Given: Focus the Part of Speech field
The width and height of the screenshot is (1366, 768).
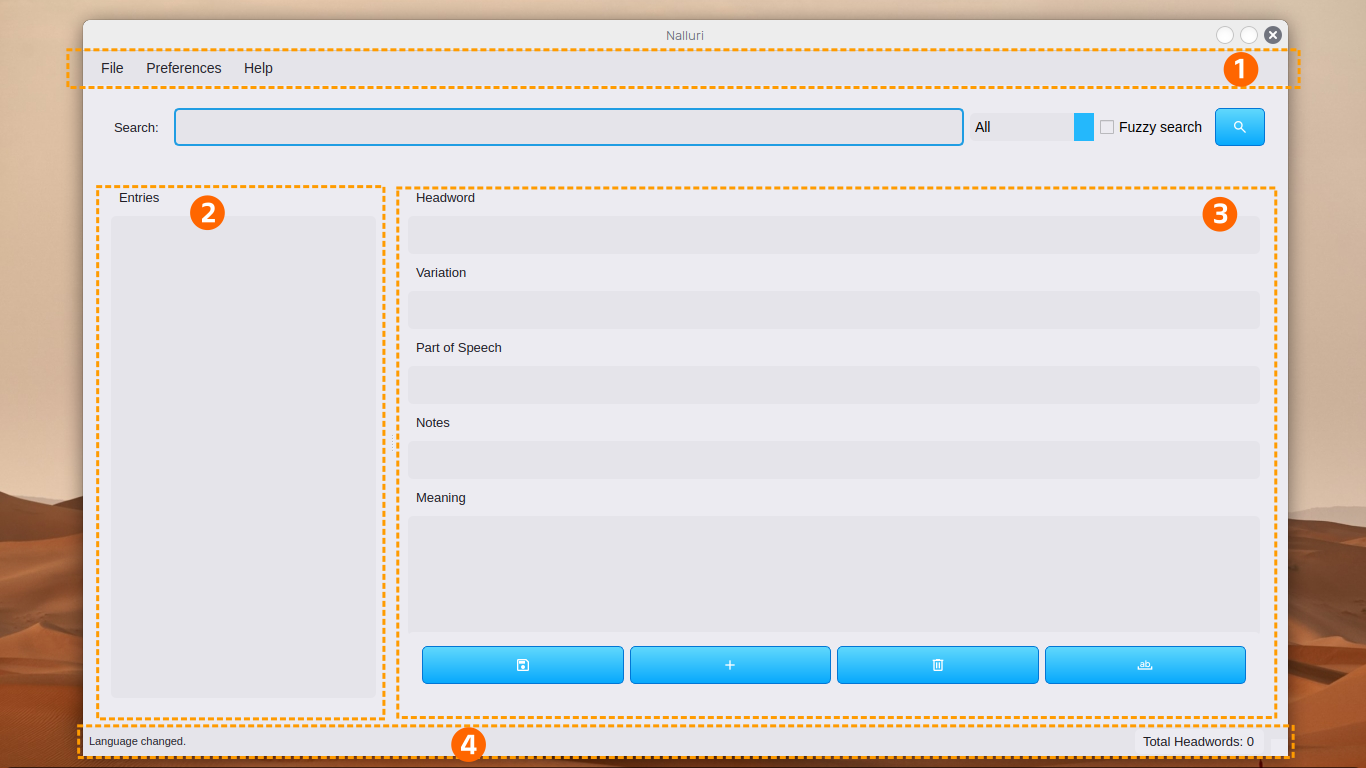Looking at the screenshot, I should [x=834, y=384].
